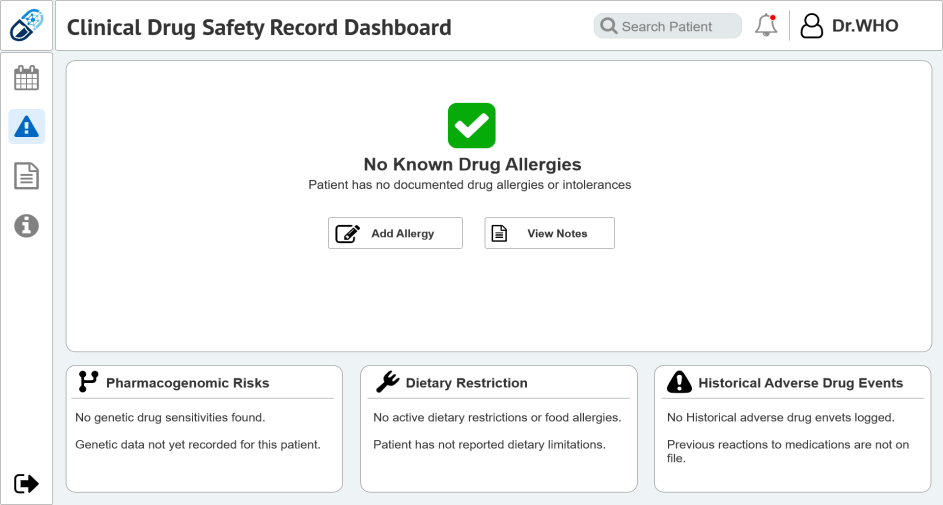Open the Pharmacogenomic Risks card heading
Image resolution: width=943 pixels, height=505 pixels.
188,383
